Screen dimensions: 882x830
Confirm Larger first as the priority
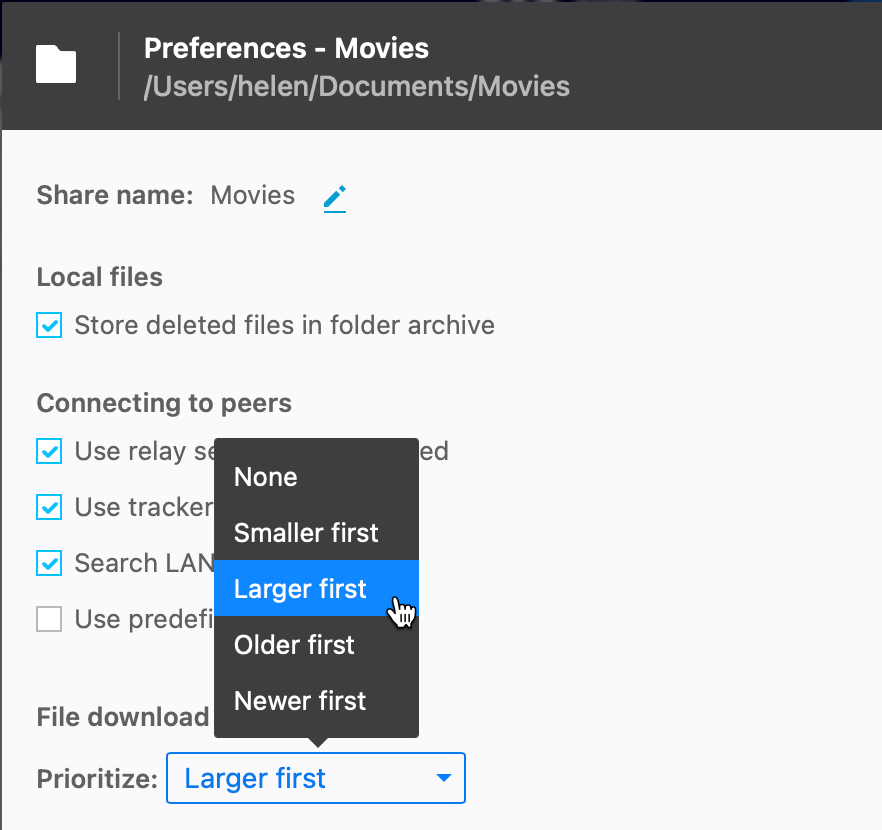coord(300,589)
